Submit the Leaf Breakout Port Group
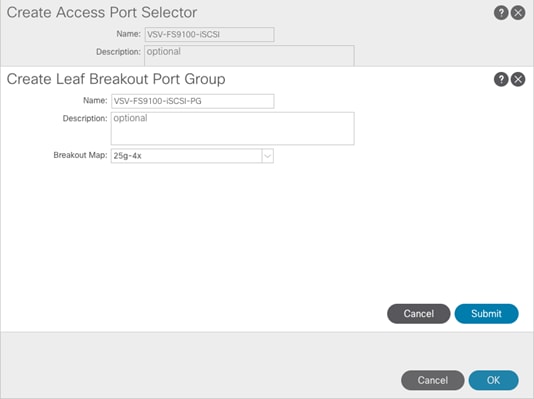534x399 pixels. pos(486,314)
